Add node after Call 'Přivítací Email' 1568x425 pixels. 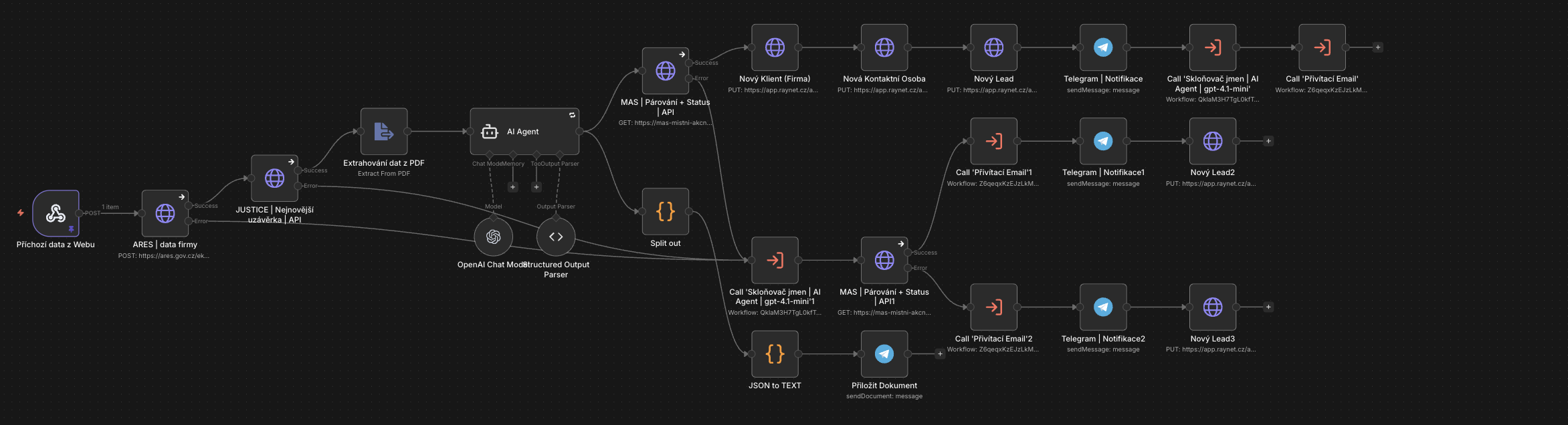click(x=1377, y=47)
